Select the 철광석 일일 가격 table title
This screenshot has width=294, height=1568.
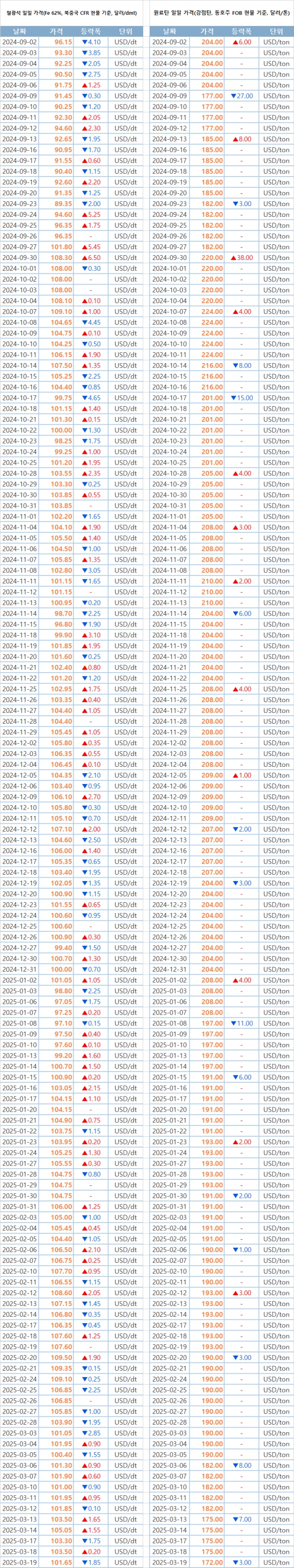click(x=72, y=12)
